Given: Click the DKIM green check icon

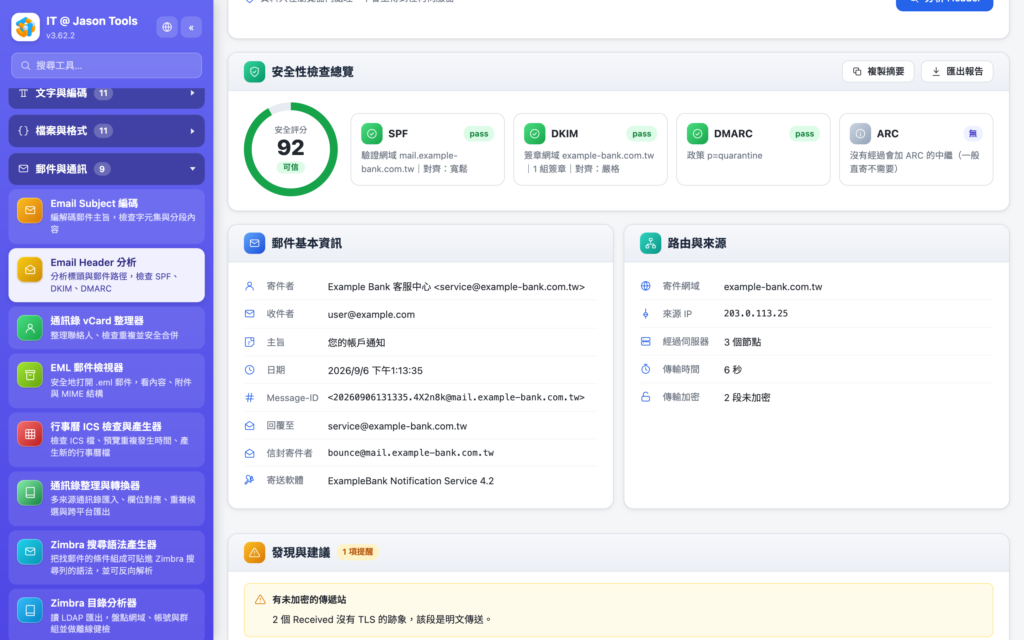Looking at the screenshot, I should point(534,133).
